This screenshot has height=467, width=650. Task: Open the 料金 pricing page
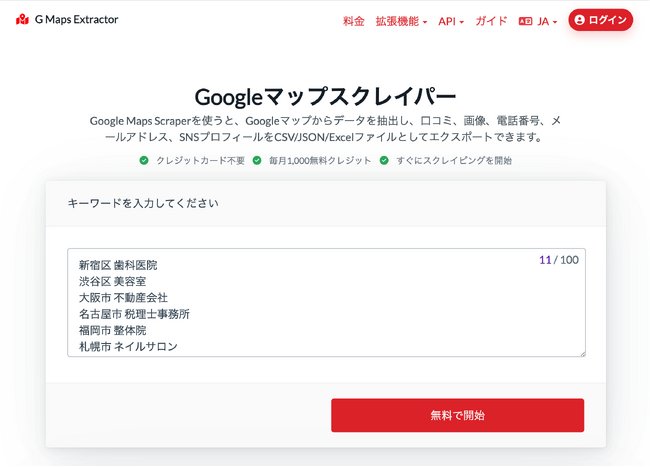point(354,21)
